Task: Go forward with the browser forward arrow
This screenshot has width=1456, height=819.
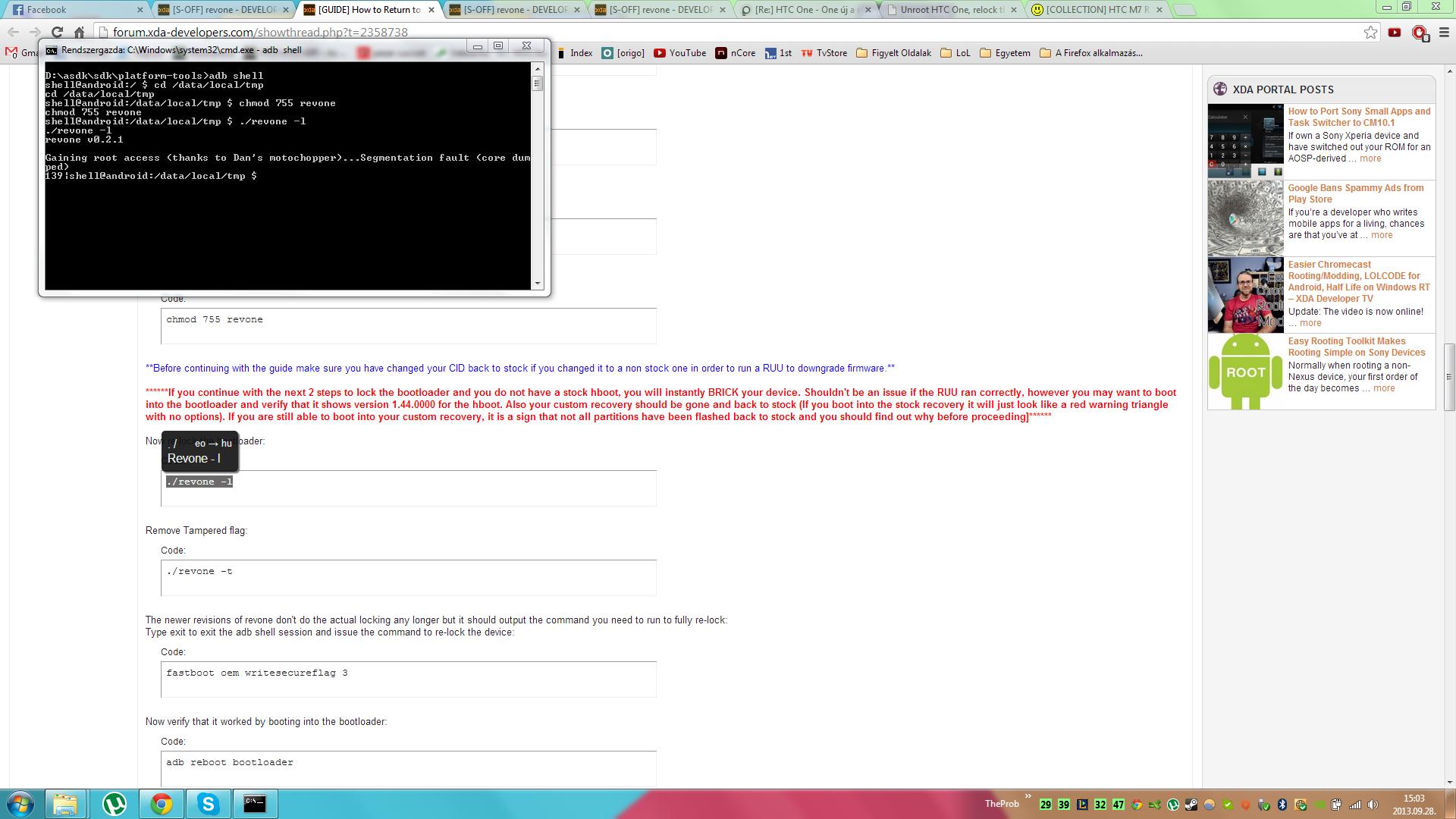Action: pyautogui.click(x=35, y=32)
